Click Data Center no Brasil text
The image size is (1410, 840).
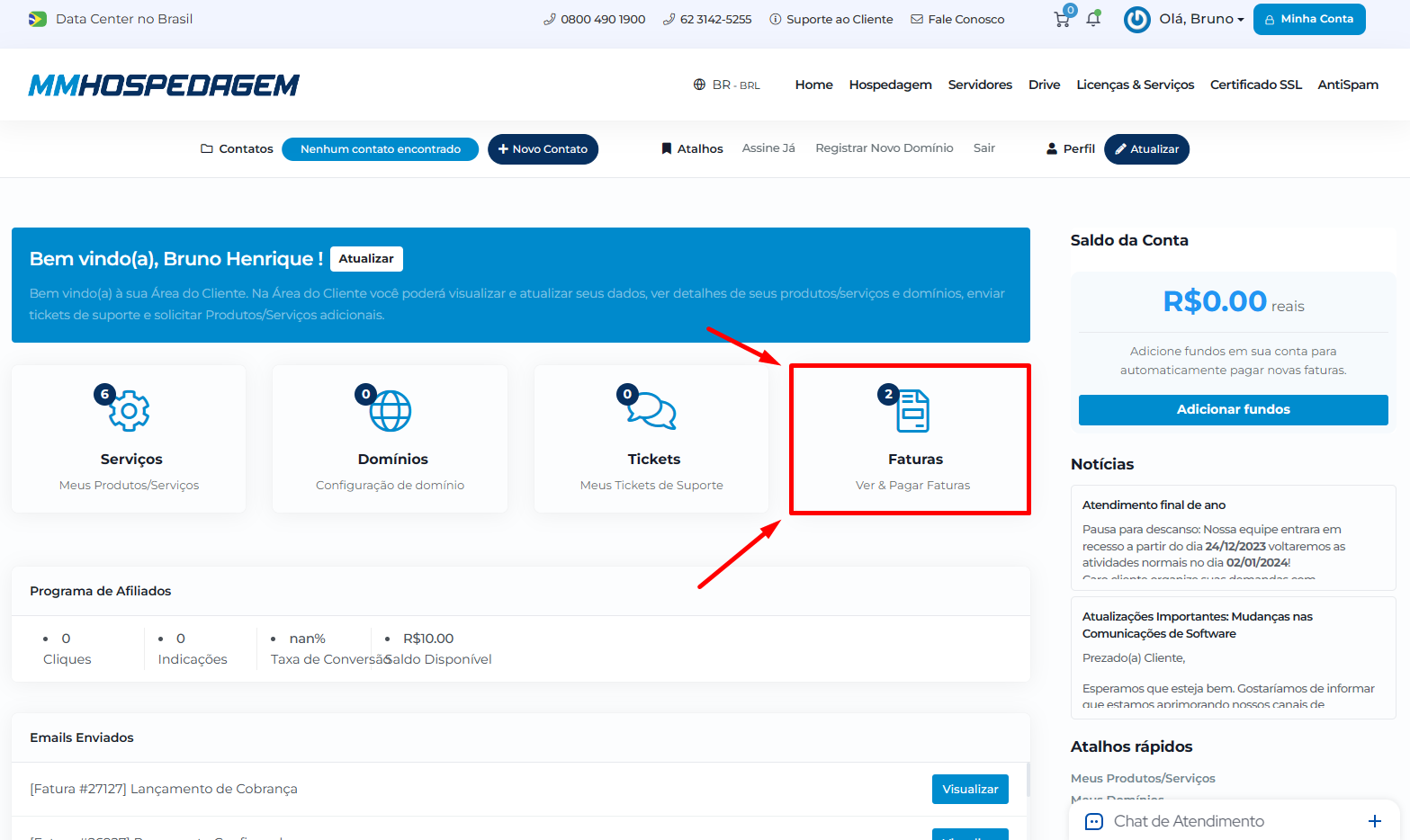(124, 19)
